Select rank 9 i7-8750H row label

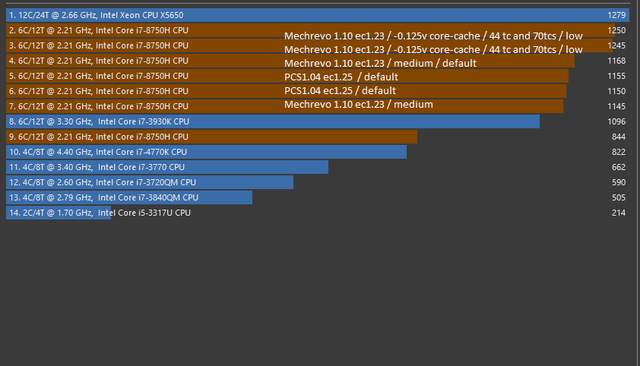[x=99, y=137]
